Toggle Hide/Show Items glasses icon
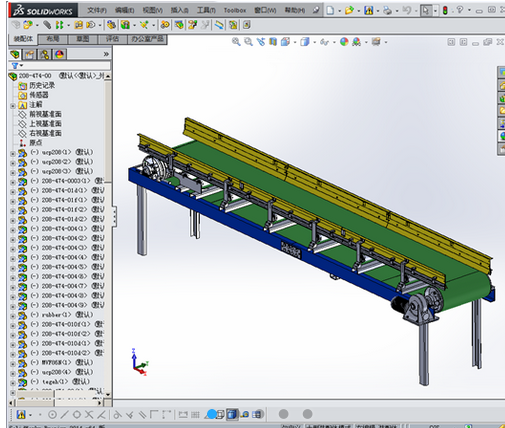 click(x=324, y=42)
